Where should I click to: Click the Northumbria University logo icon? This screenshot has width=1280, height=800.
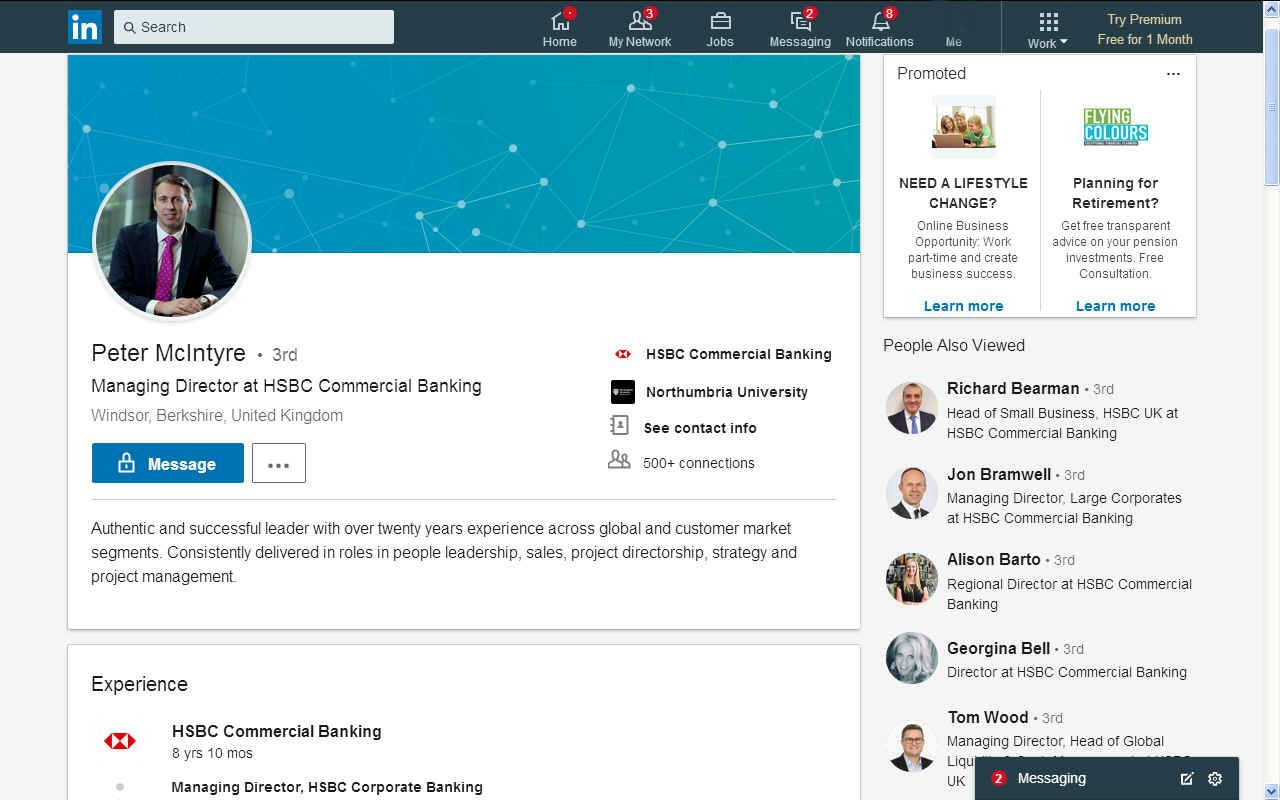pyautogui.click(x=623, y=392)
